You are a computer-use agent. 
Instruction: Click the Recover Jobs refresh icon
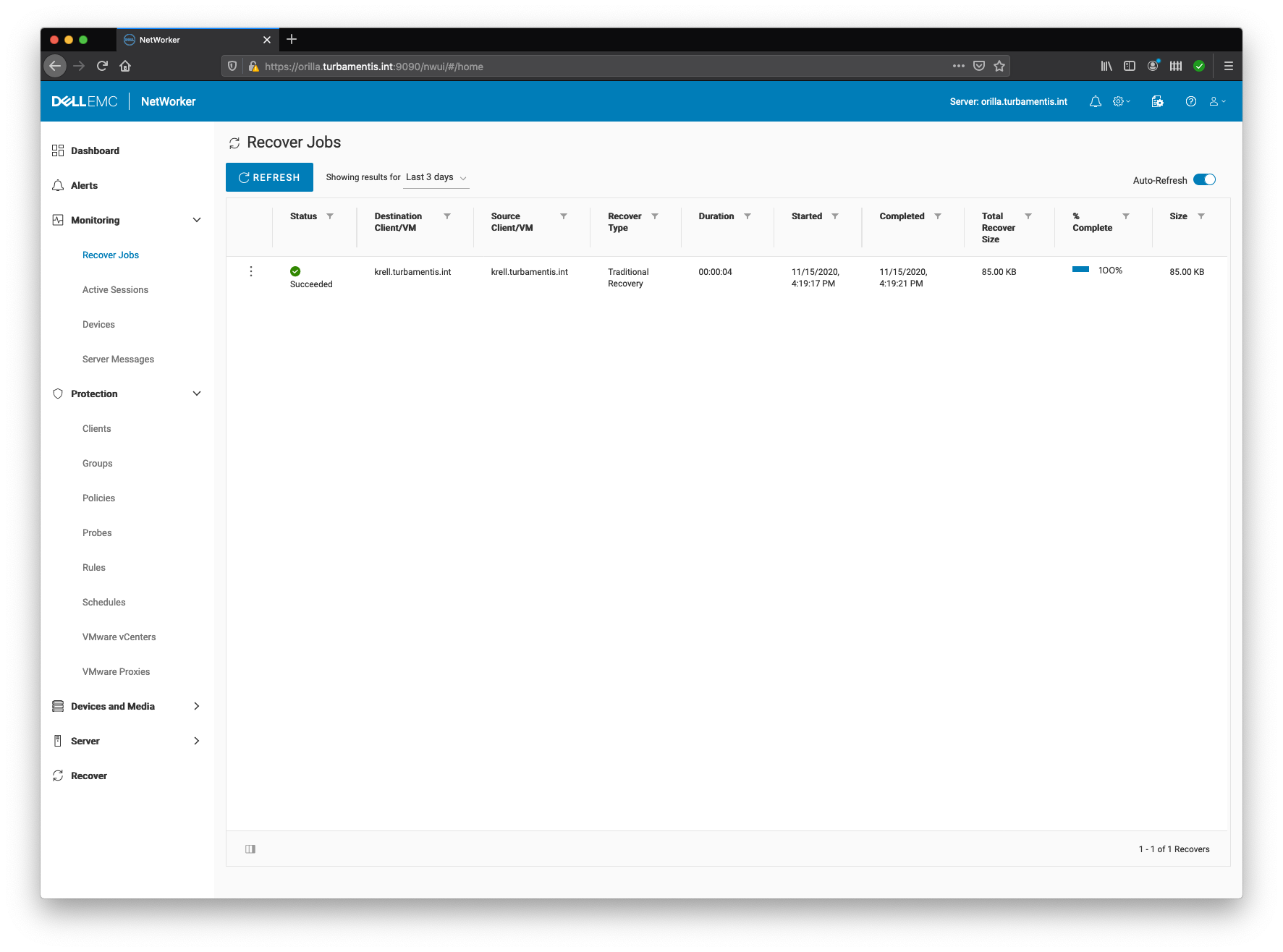click(x=234, y=143)
